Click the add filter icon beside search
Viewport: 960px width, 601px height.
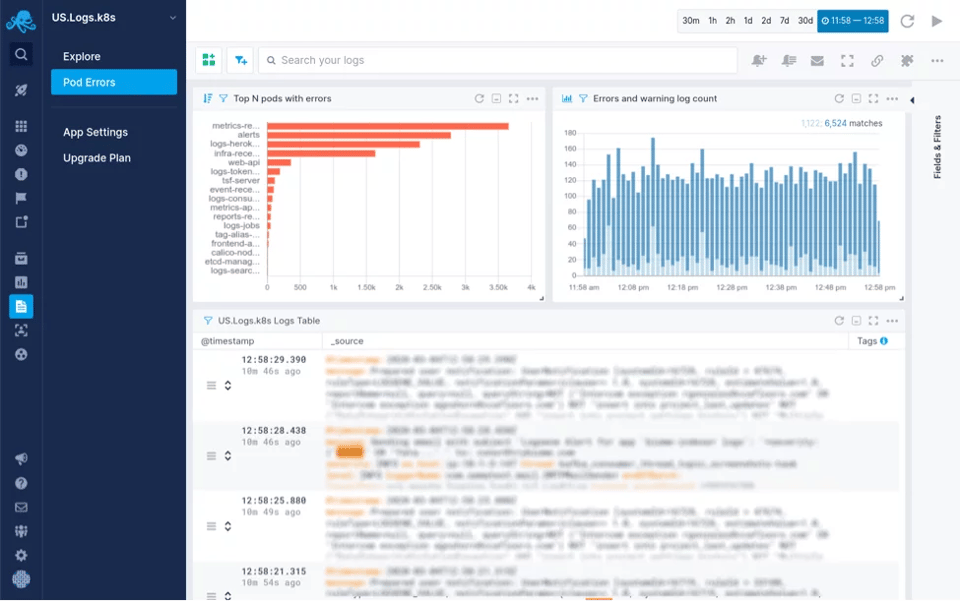tap(241, 60)
